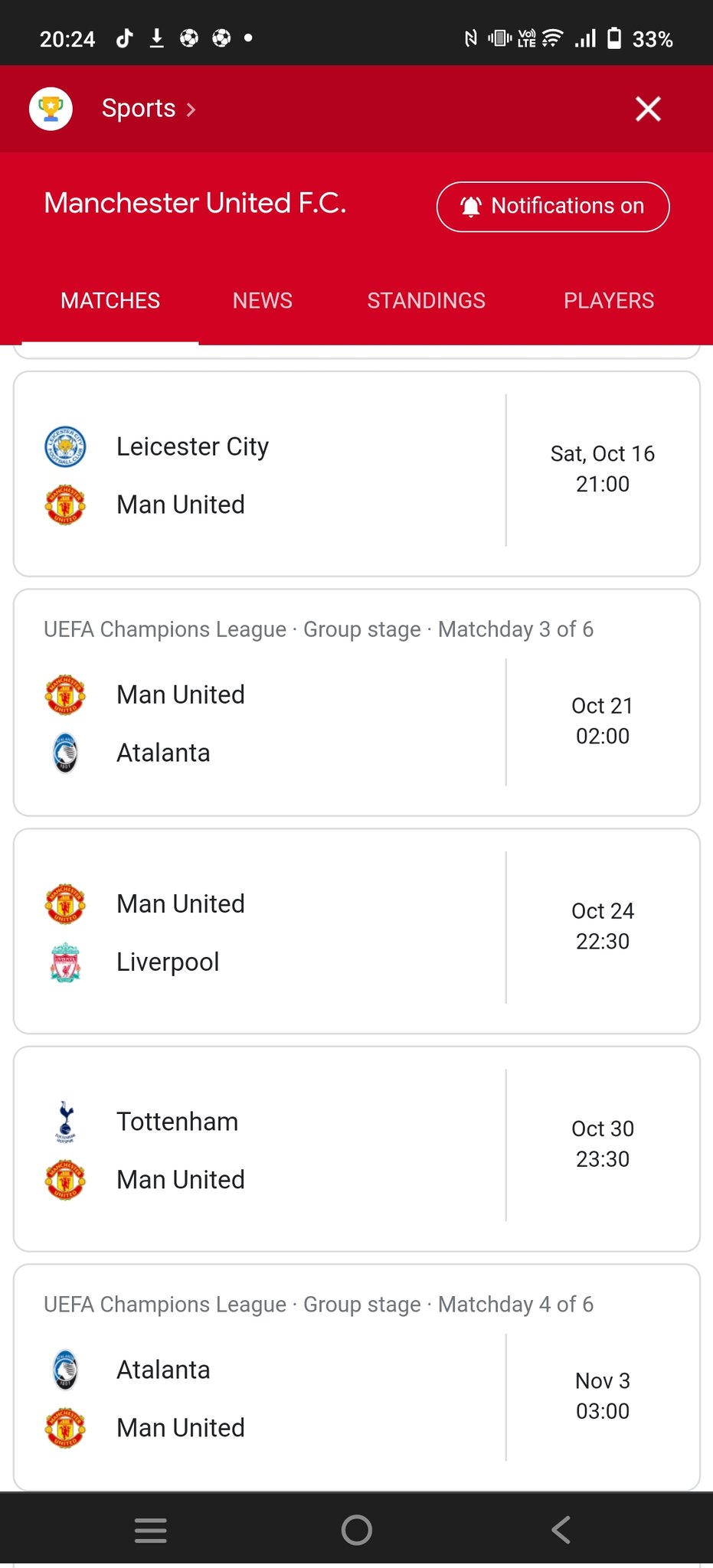Tap the Leicester City crest icon

[x=65, y=447]
